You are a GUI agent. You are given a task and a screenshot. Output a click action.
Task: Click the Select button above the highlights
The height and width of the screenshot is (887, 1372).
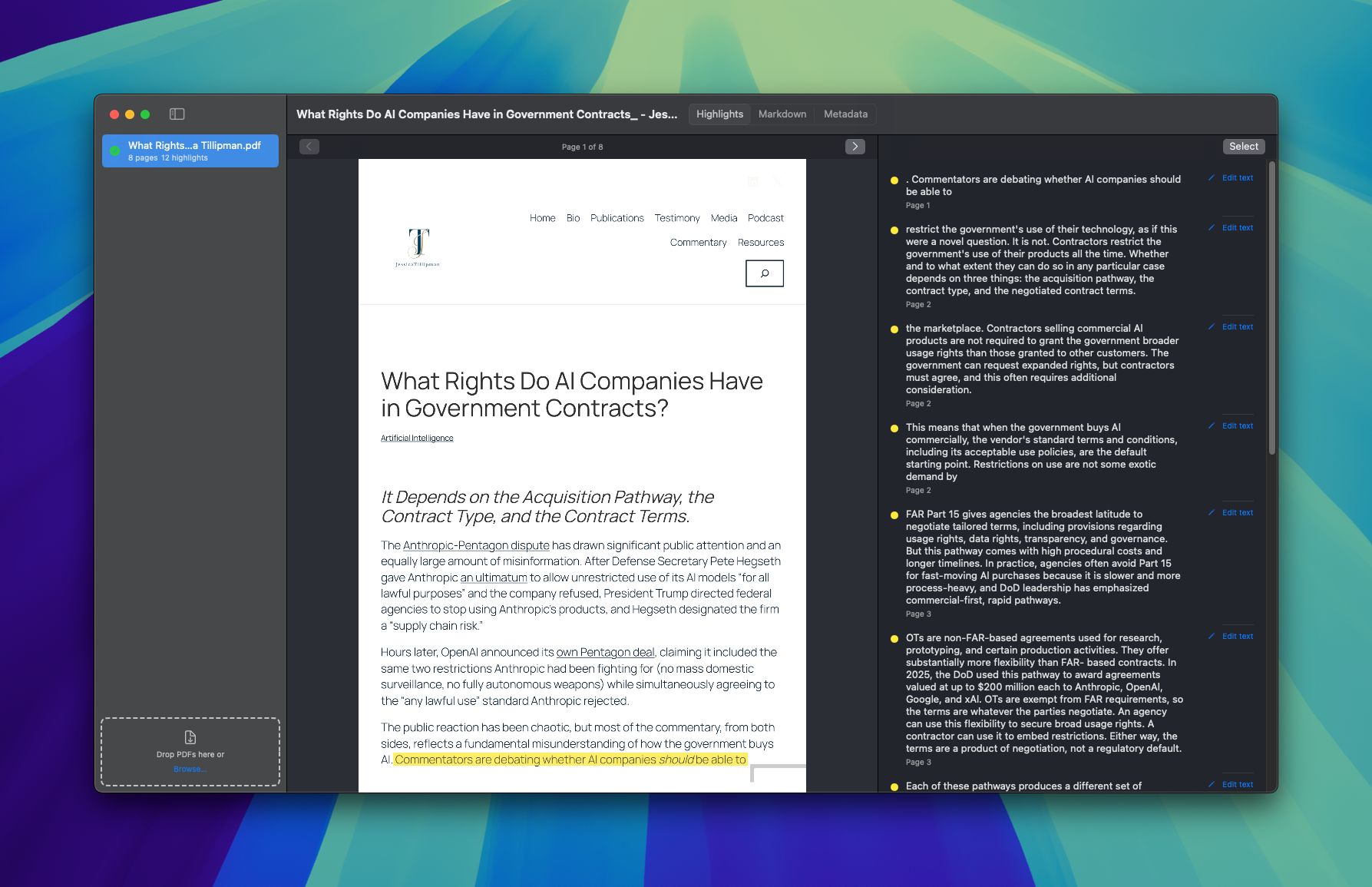click(1243, 146)
